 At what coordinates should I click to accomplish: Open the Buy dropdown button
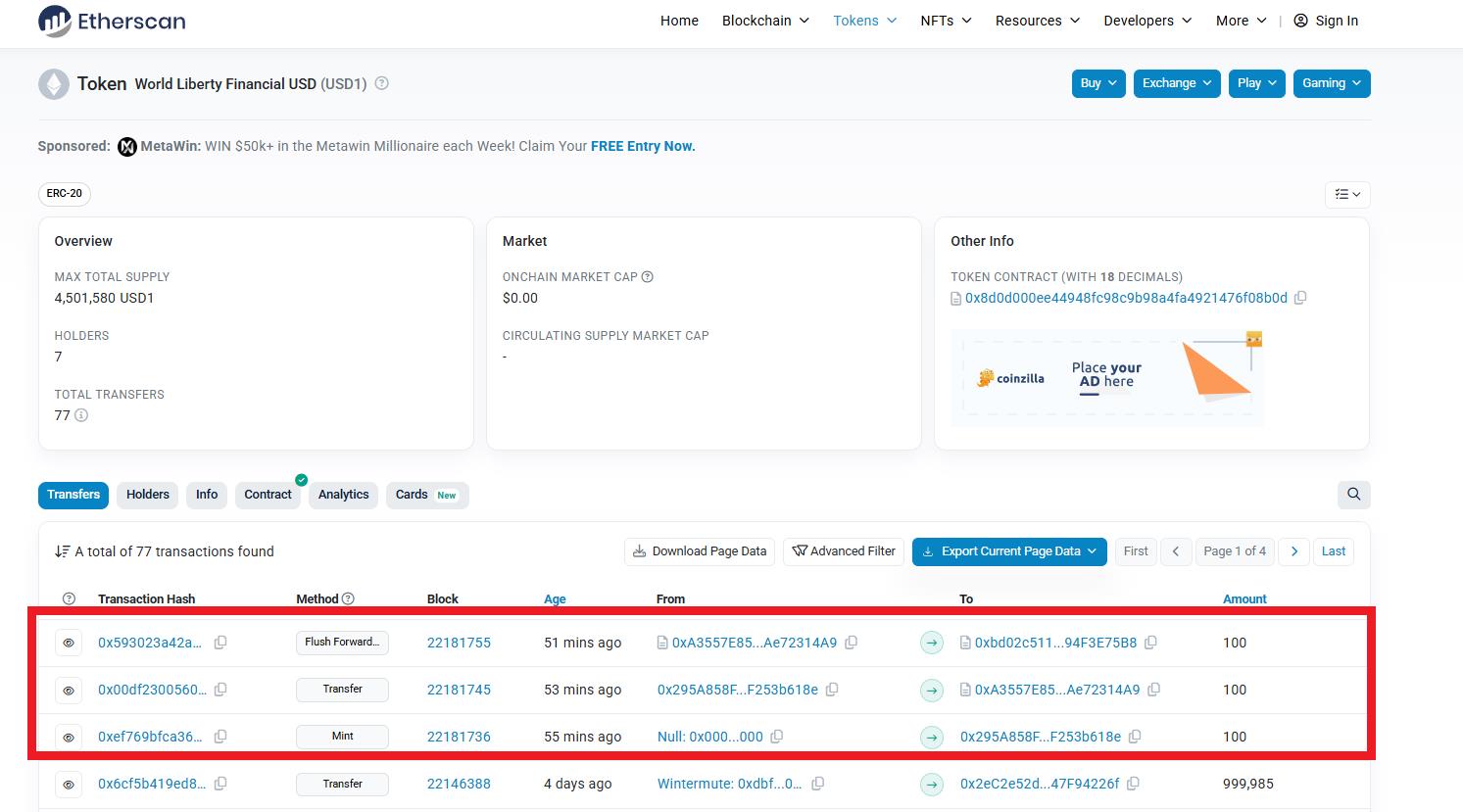point(1097,83)
